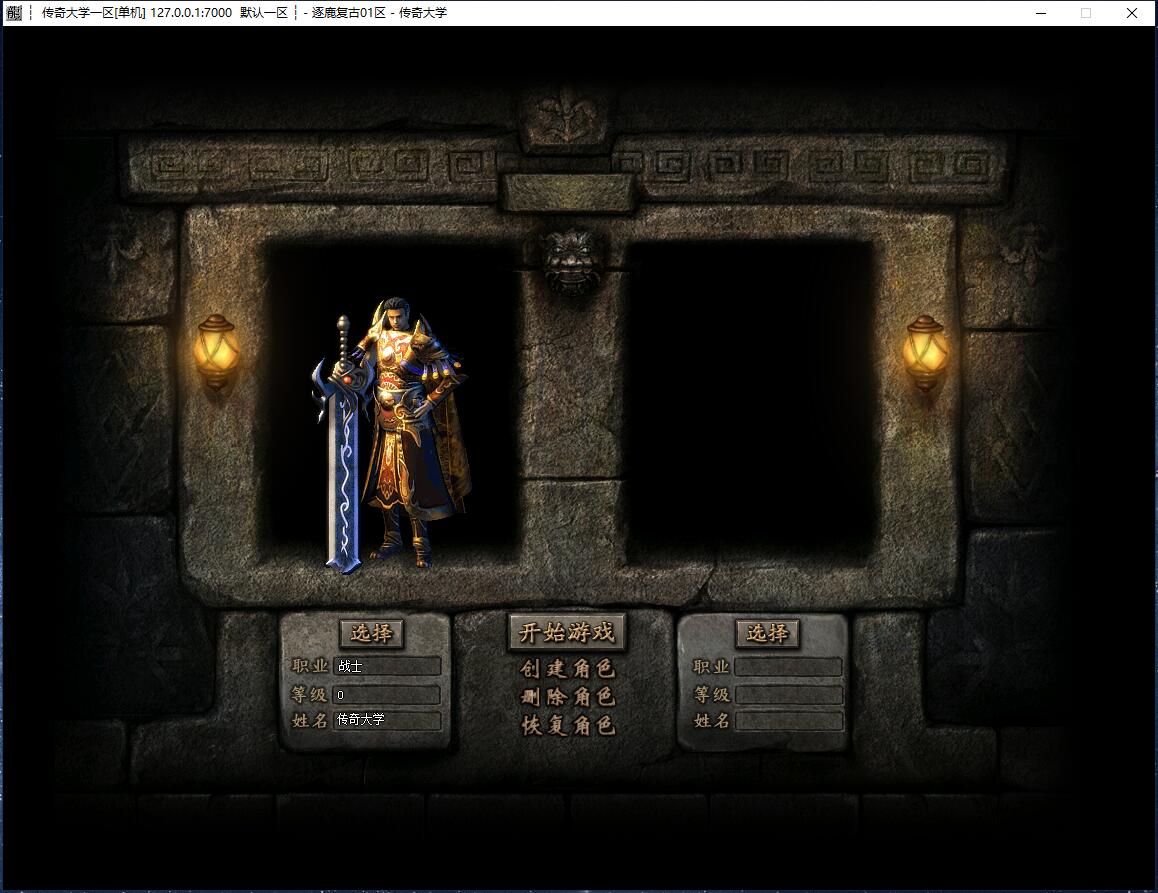Click the empty 姓名 field in right panel

788,721
